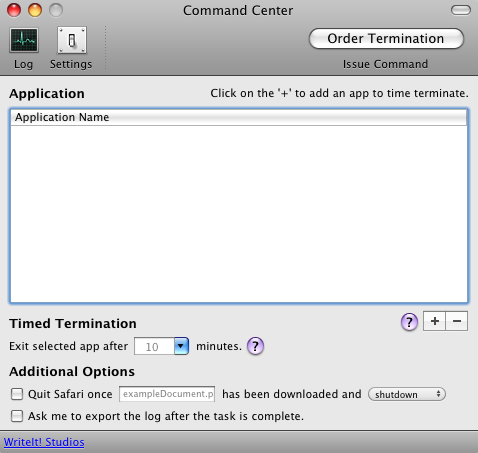The image size is (478, 453).
Task: Click the help icon next to minutes
Action: tap(255, 346)
